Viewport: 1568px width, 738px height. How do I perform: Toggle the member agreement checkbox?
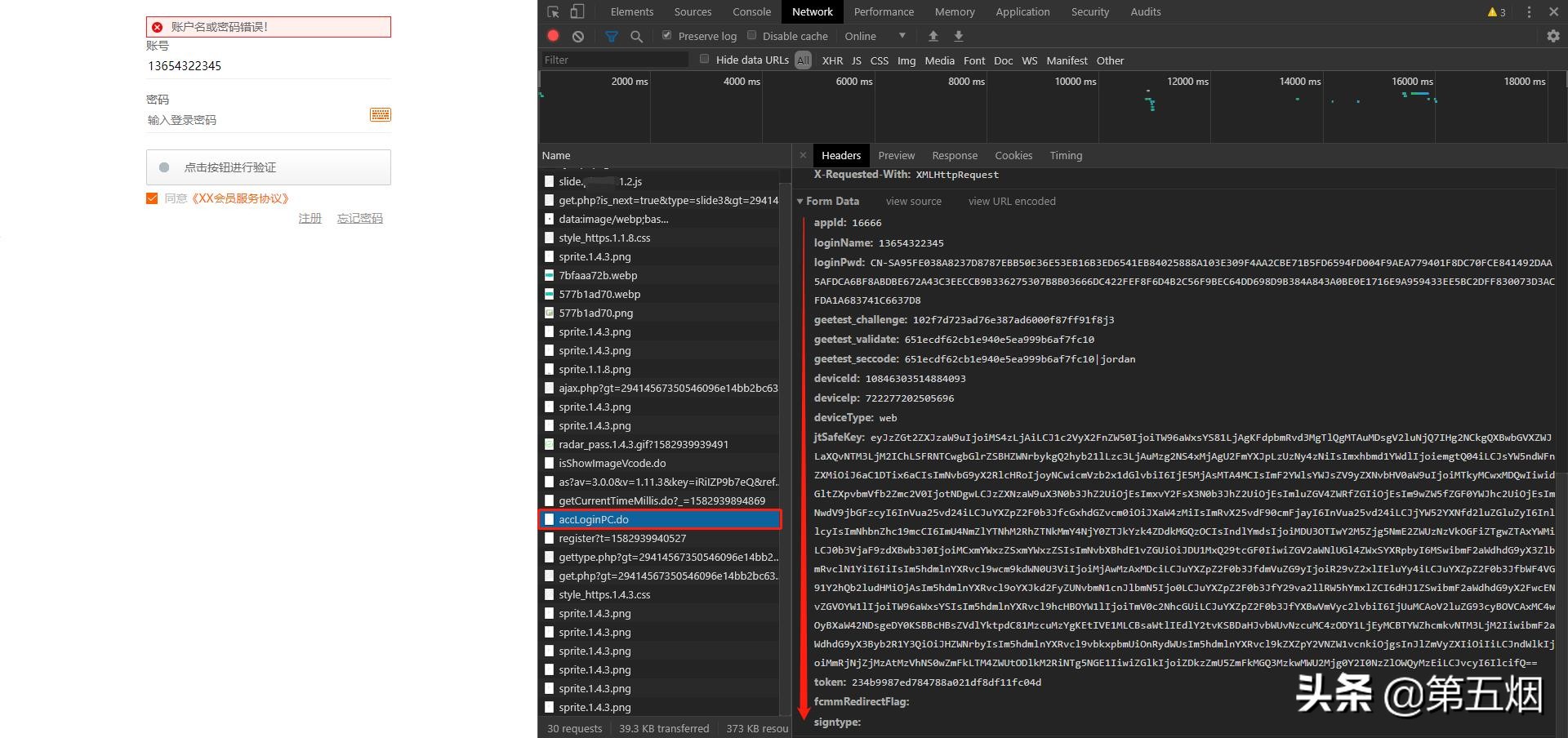tap(152, 198)
